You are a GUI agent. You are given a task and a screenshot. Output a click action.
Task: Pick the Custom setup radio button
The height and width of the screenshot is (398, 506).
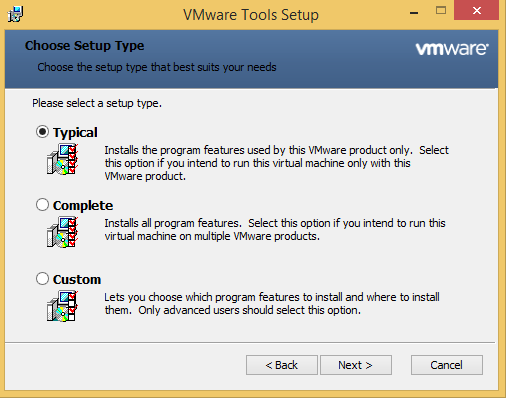(42, 278)
